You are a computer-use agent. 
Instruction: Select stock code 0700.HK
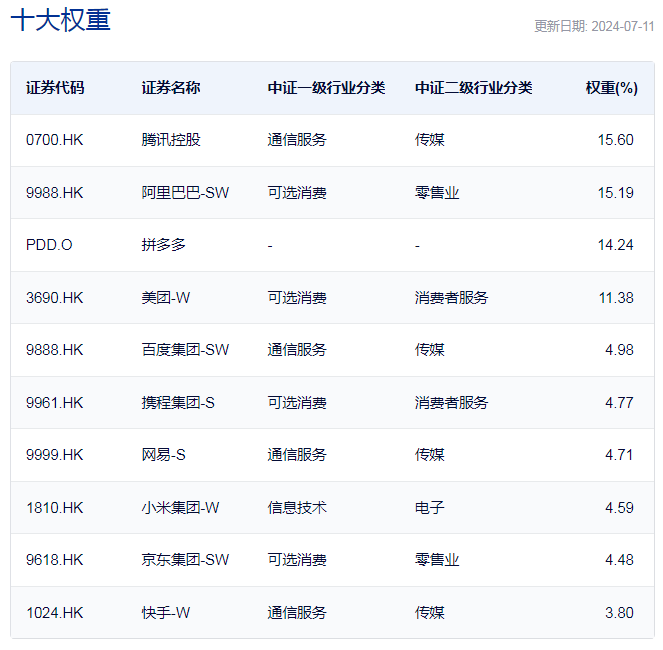(x=55, y=140)
